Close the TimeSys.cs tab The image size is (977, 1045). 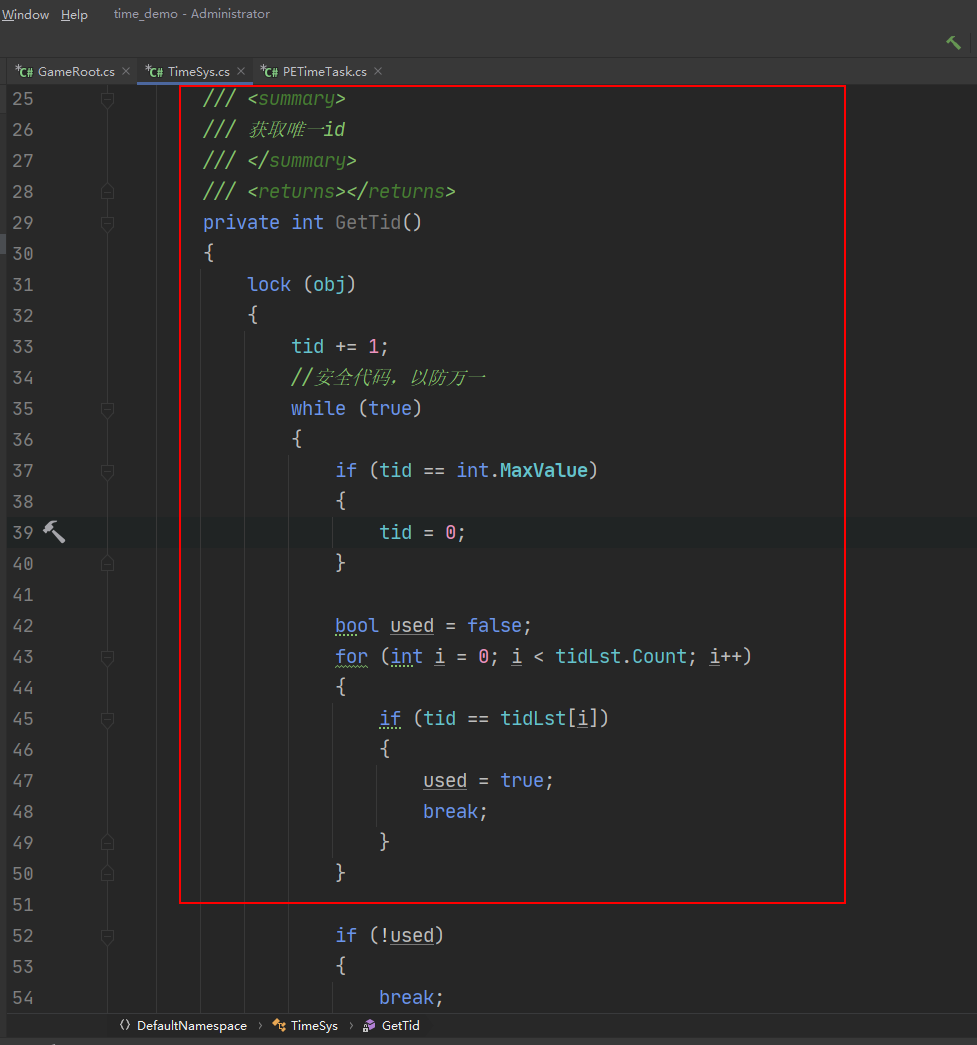coord(241,71)
